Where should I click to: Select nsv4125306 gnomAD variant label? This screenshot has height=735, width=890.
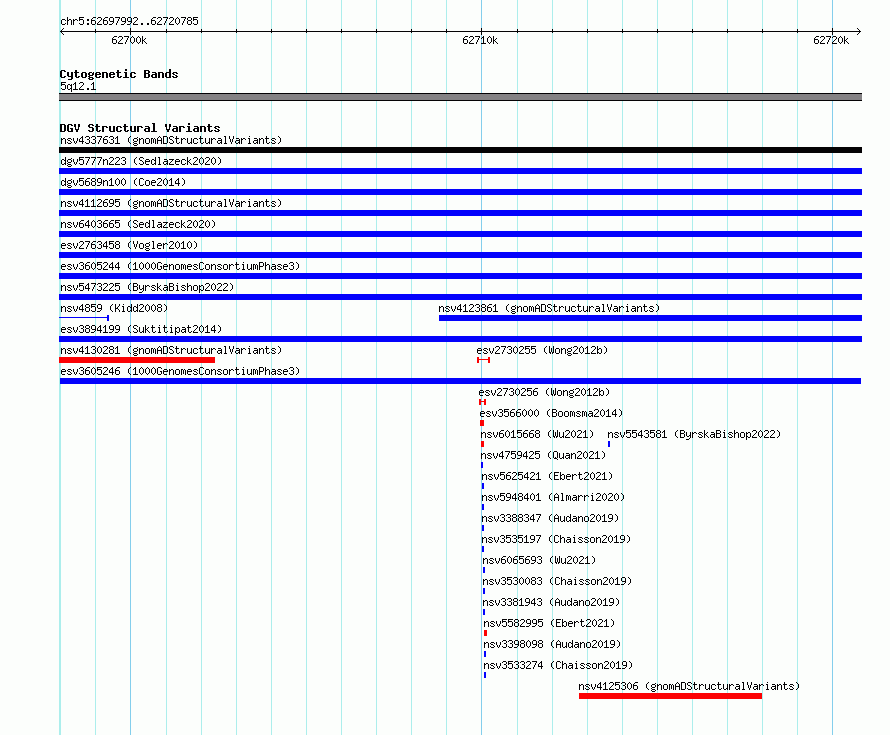coord(689,686)
